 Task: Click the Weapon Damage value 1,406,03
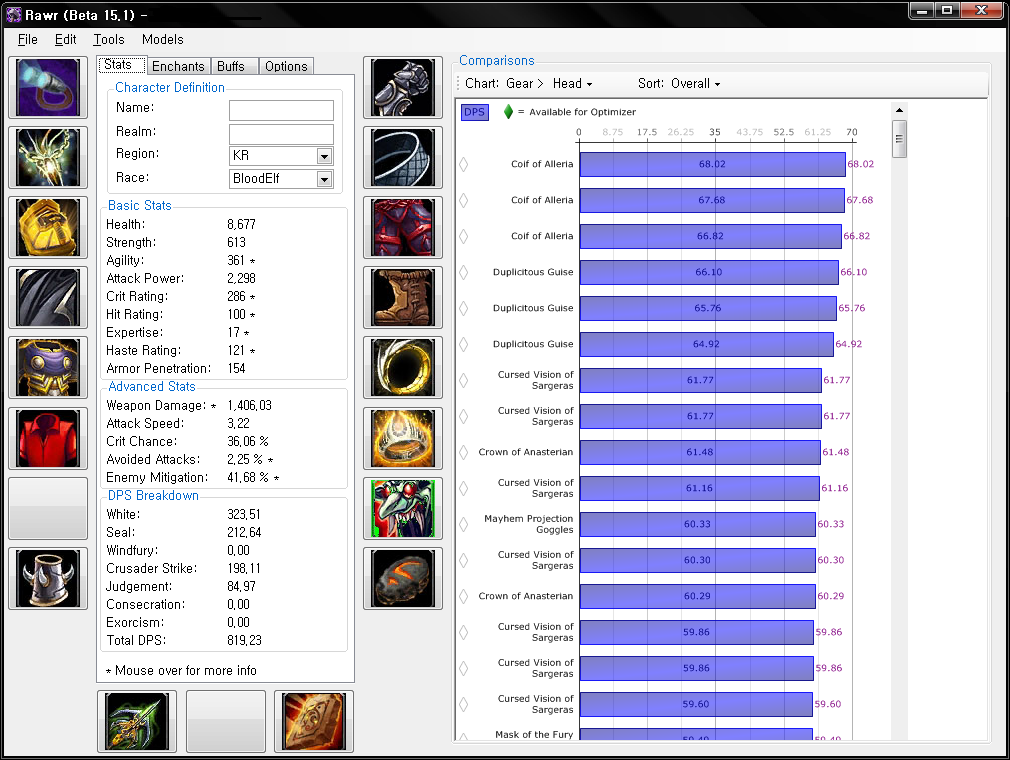249,406
